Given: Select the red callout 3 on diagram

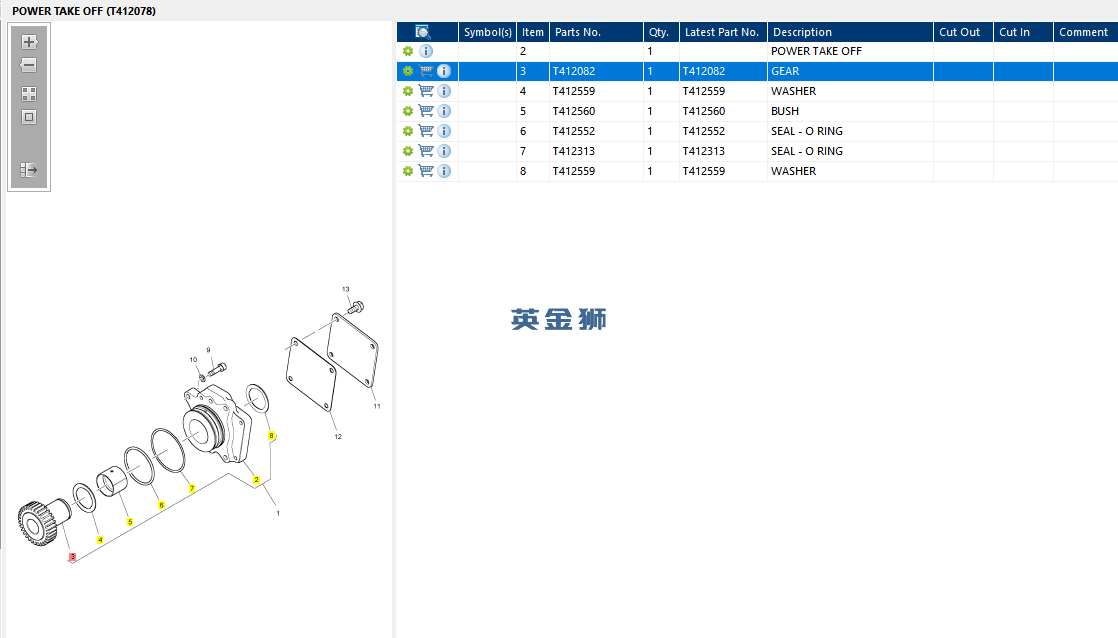Looking at the screenshot, I should [x=72, y=557].
